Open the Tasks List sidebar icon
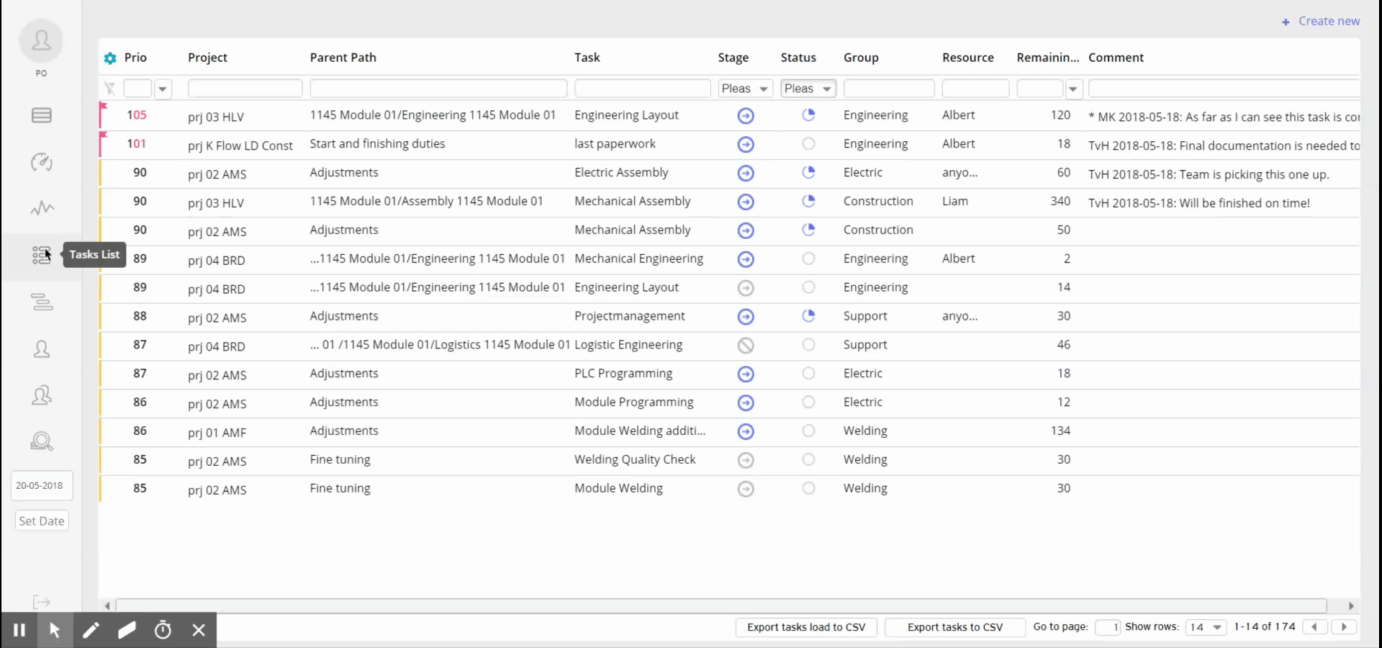 point(41,255)
